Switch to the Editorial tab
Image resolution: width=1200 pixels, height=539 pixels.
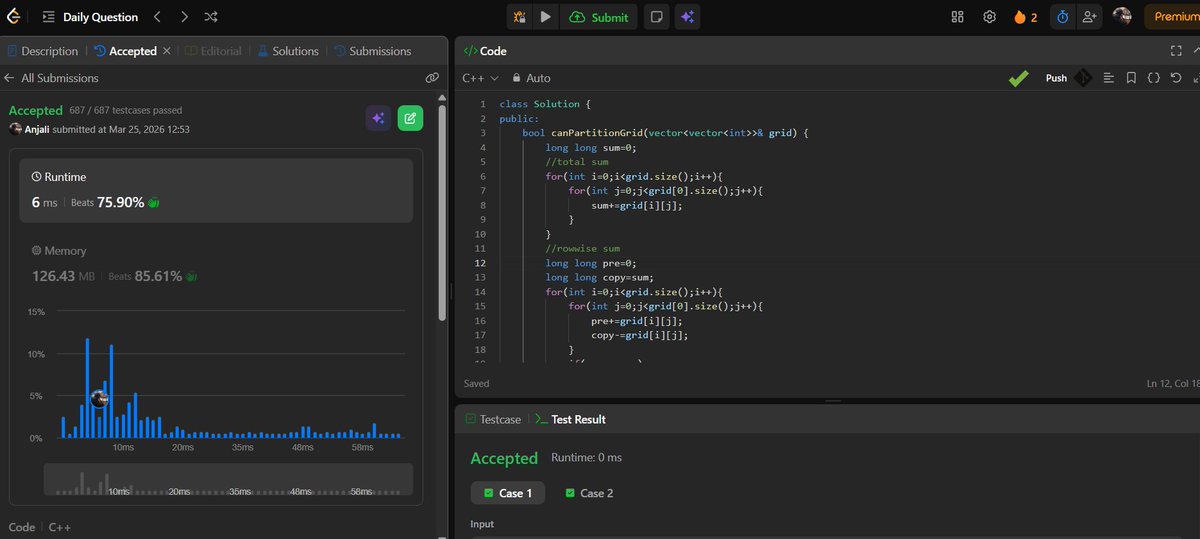[214, 51]
